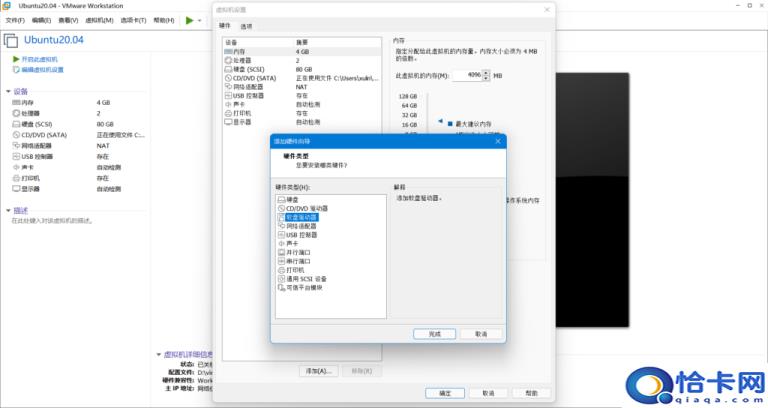This screenshot has height=408, width=768.
Task: Open 选项卡(T) menu
Action: click(x=133, y=20)
